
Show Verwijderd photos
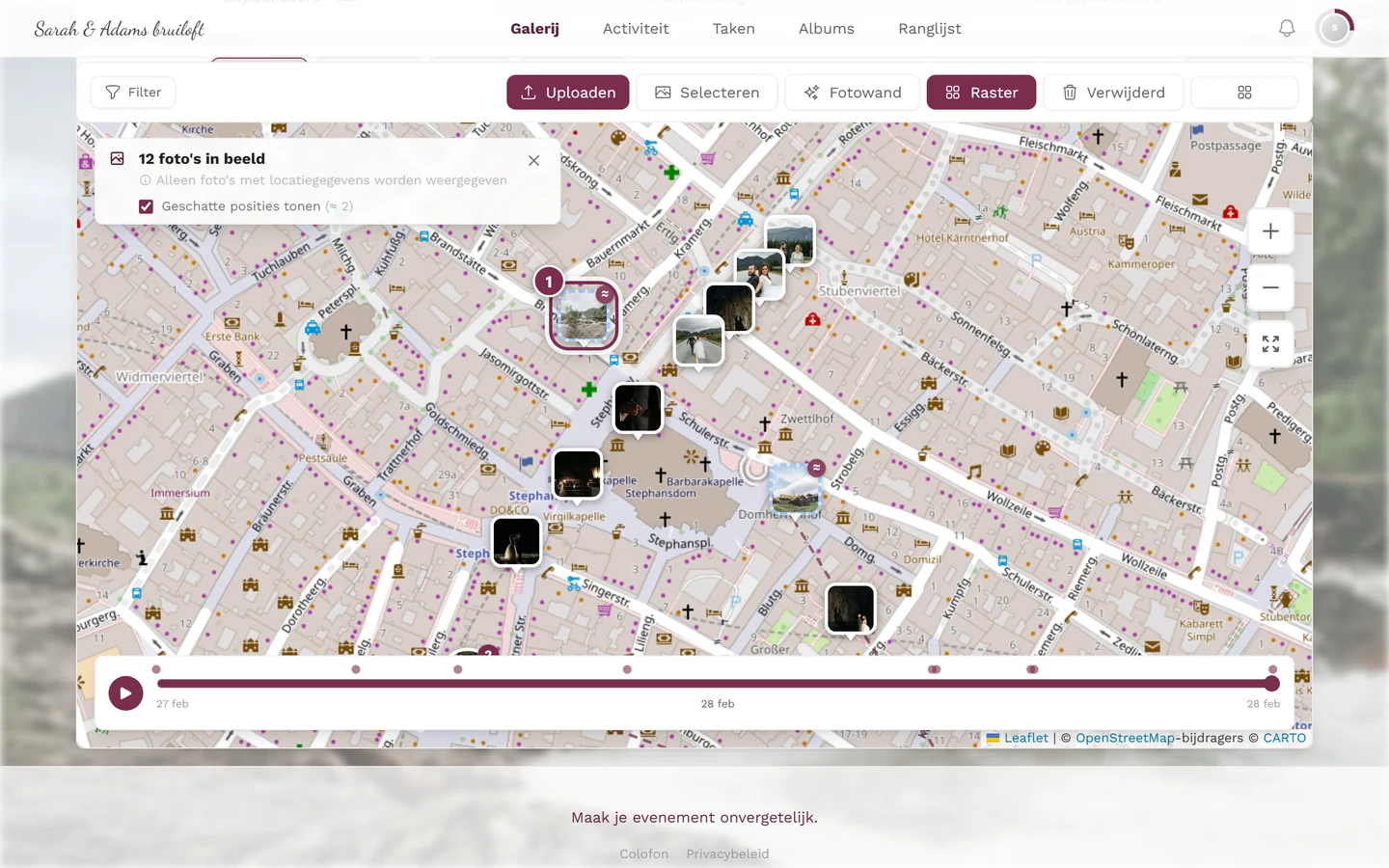1113,93
